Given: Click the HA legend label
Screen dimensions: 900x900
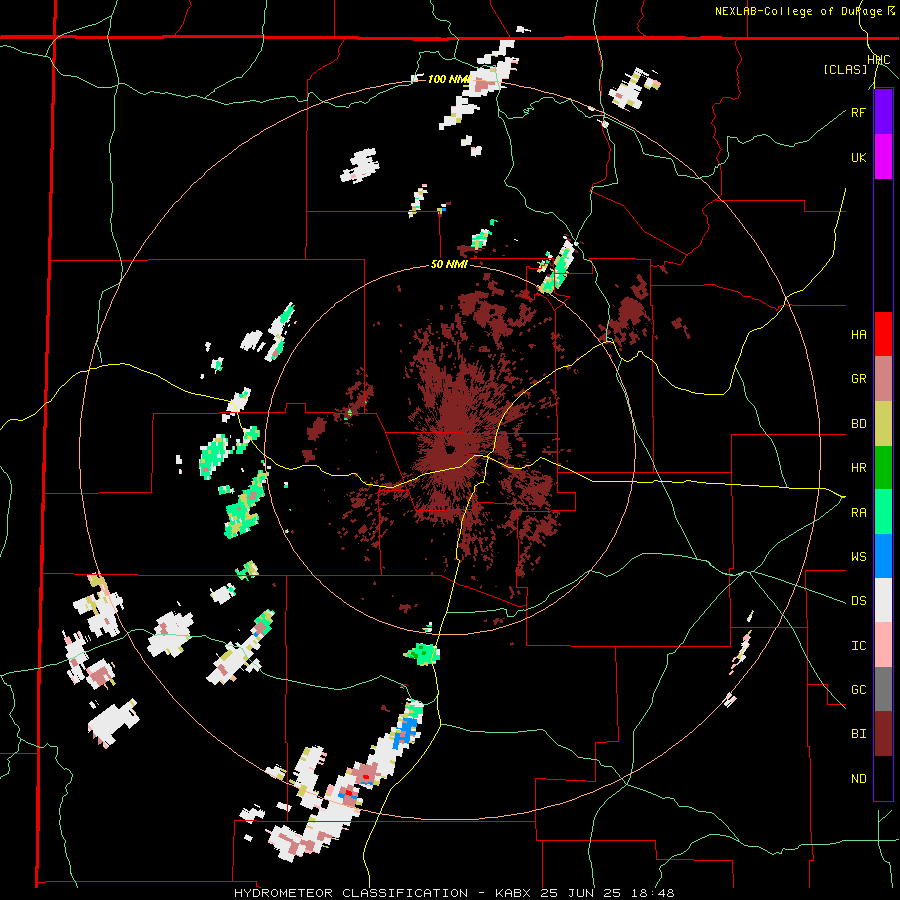Looking at the screenshot, I should click(858, 335).
